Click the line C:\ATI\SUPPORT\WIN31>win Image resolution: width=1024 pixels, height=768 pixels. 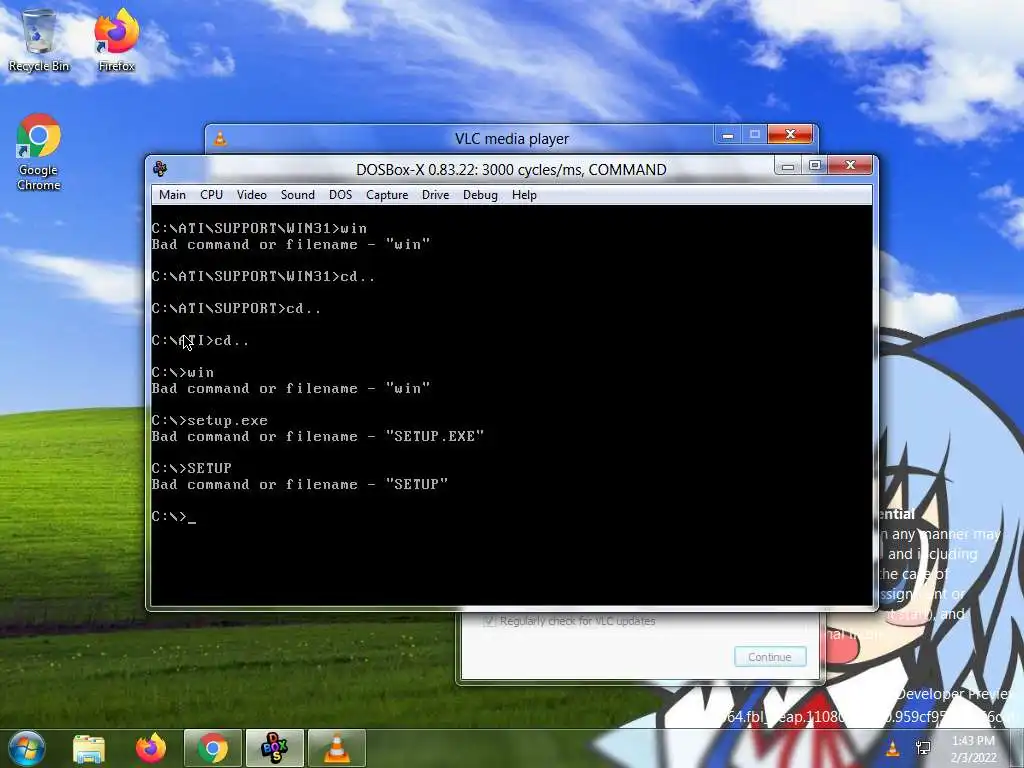click(x=259, y=229)
